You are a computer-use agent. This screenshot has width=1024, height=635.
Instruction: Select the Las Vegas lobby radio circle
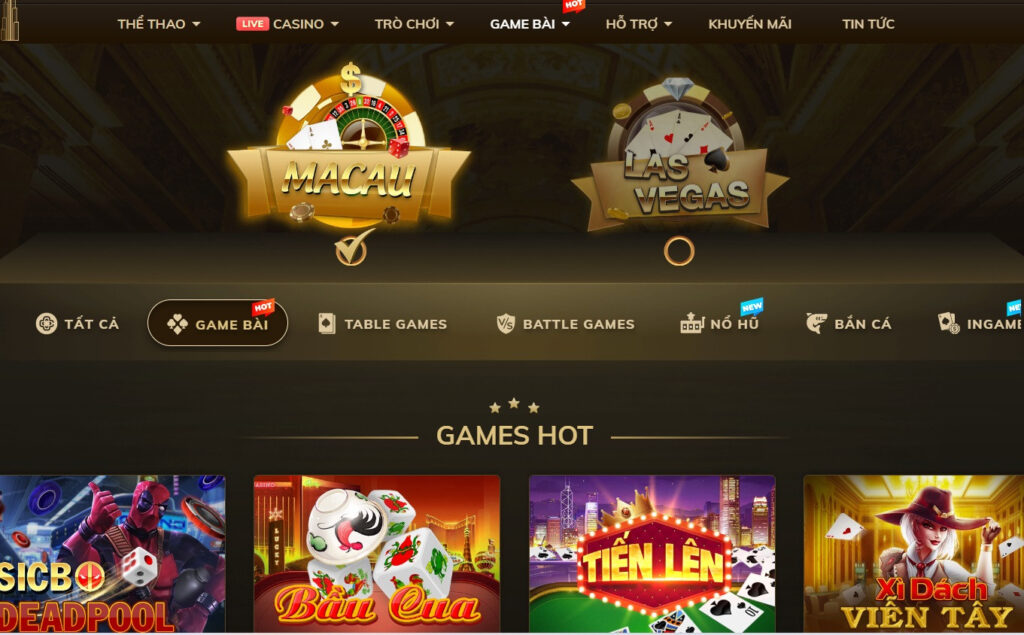pyautogui.click(x=679, y=251)
